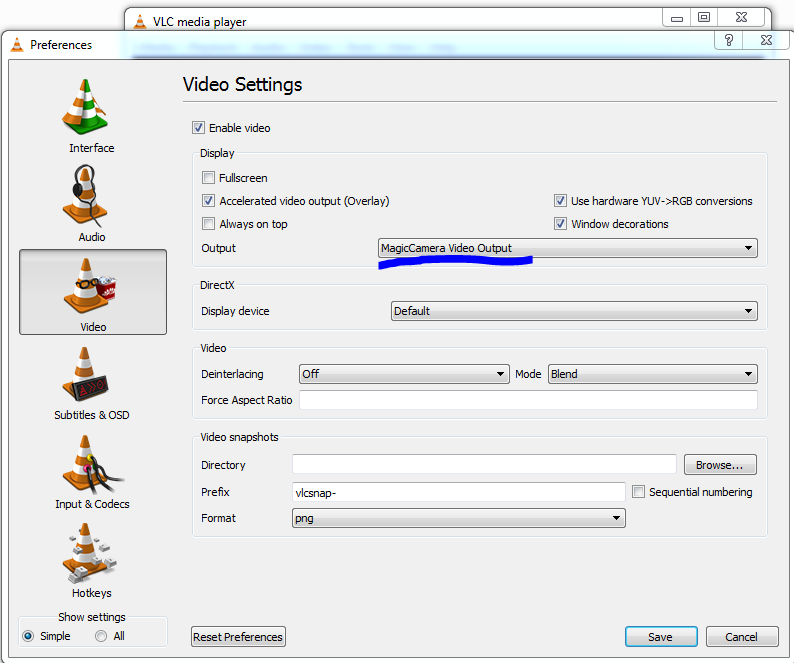
Task: Open Subtitles & OSD preferences icon
Action: pyautogui.click(x=85, y=374)
